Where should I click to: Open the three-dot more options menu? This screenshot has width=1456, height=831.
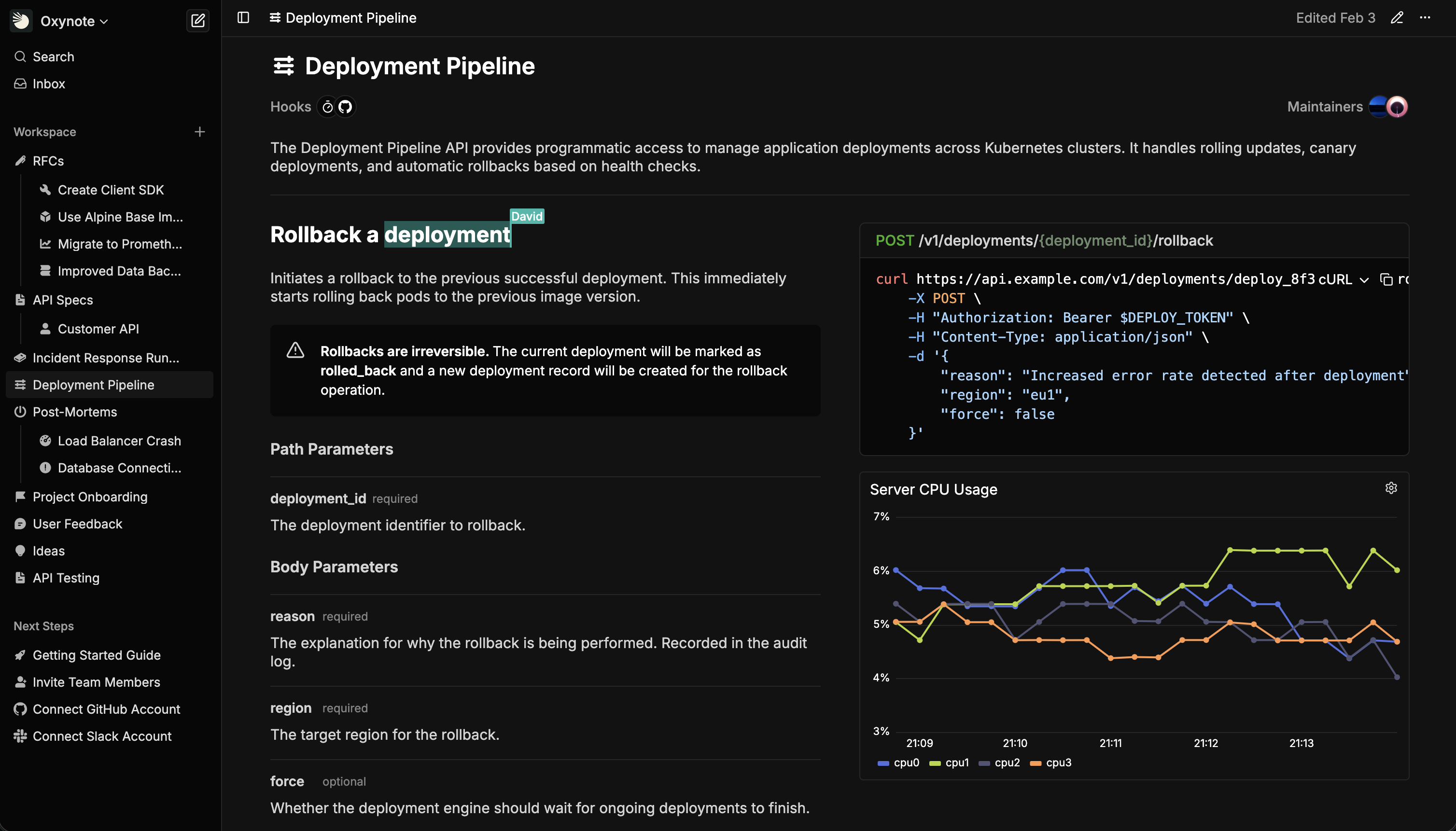1425,18
